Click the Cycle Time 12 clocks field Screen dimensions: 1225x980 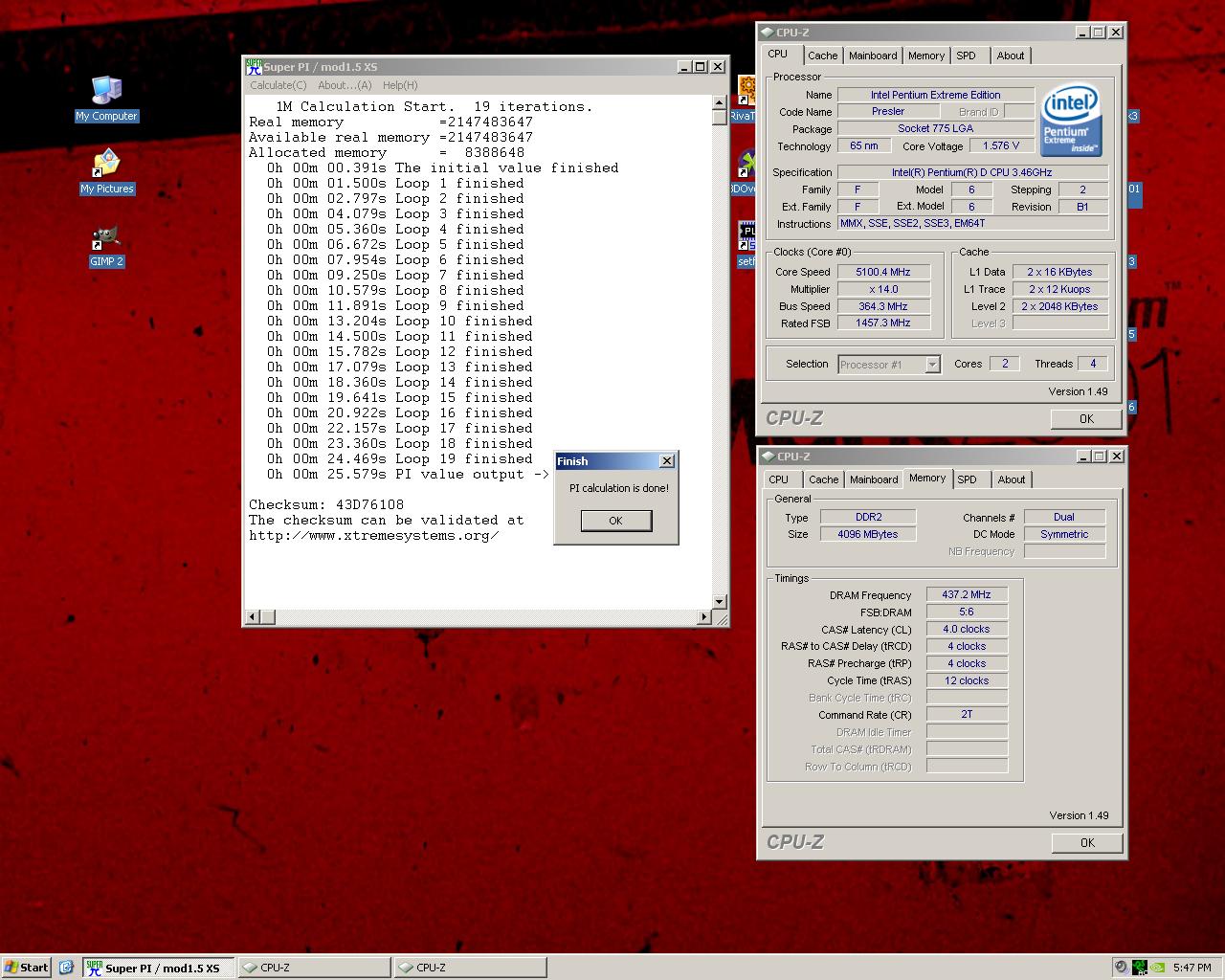[967, 680]
